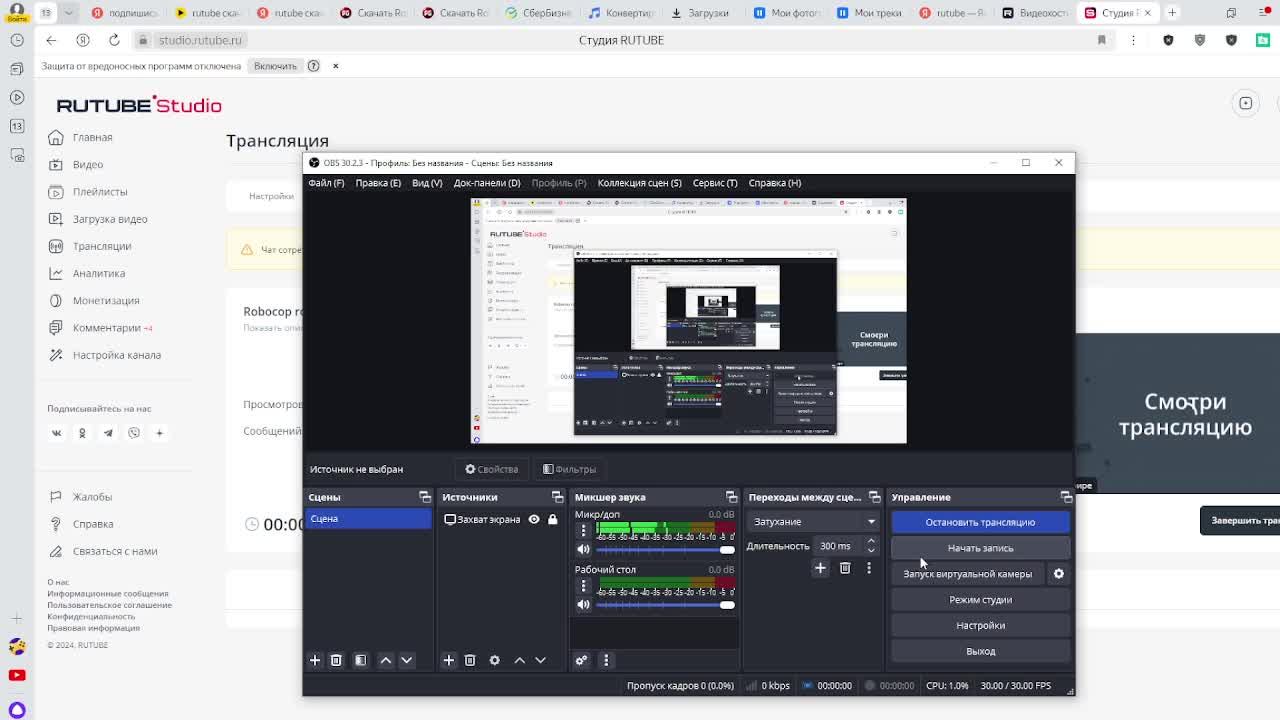1280x720 pixels.
Task: Mute the Рабочий стол audio channel
Action: click(584, 604)
